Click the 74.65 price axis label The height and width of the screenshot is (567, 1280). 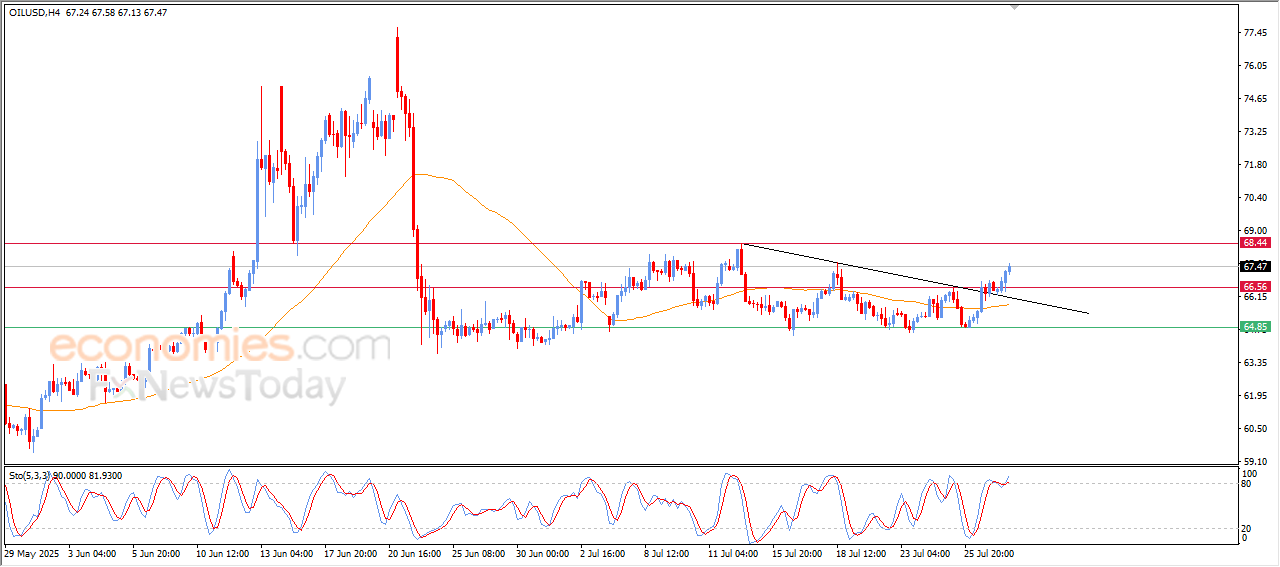[x=1255, y=99]
